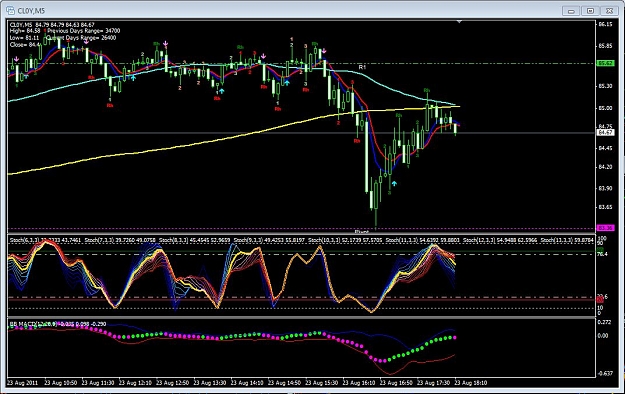Click the chart window icon beside CL0Y,M5
The image size is (625, 394).
[x=11, y=10]
